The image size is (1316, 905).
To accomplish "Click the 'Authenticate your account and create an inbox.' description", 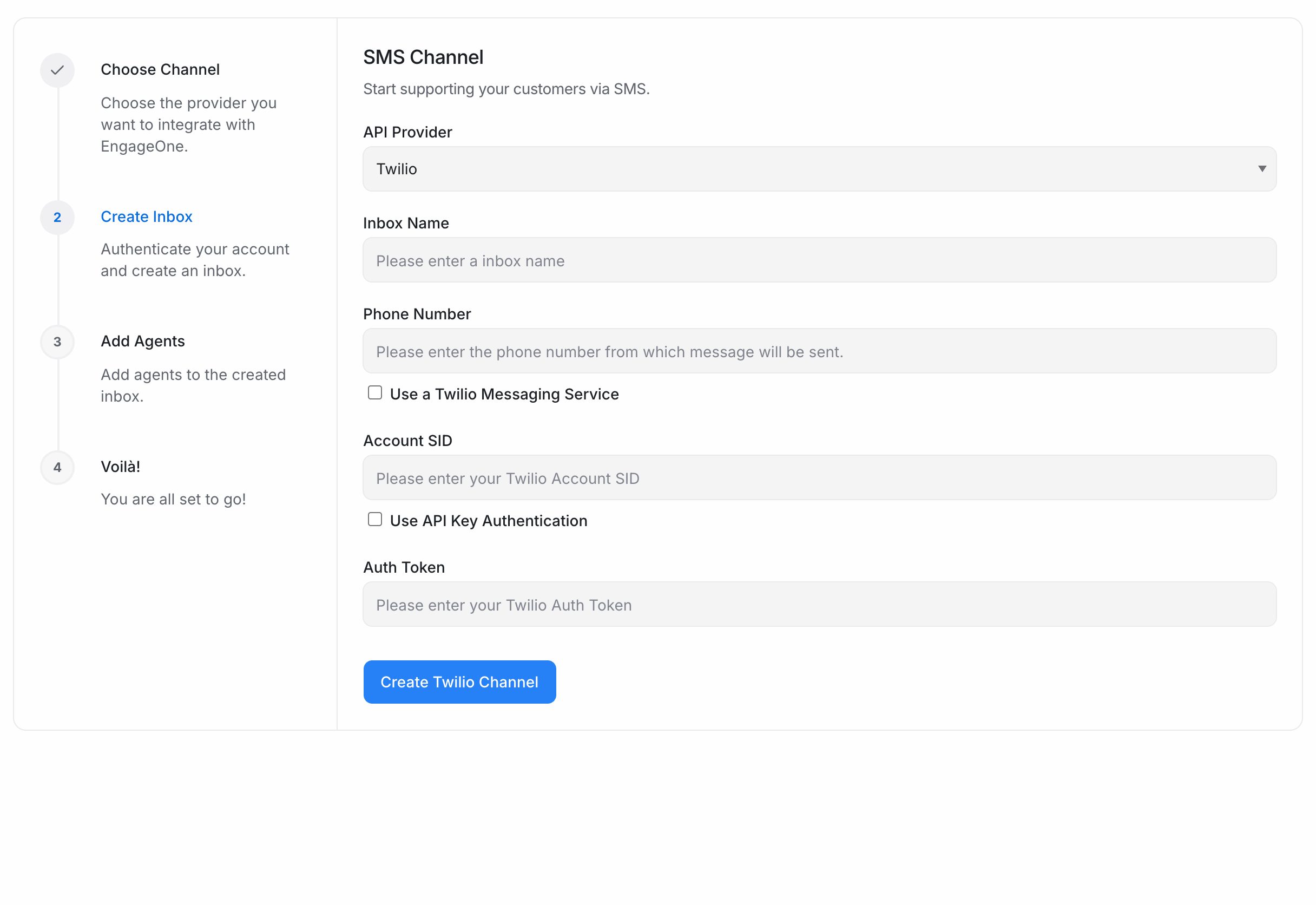I will 195,260.
